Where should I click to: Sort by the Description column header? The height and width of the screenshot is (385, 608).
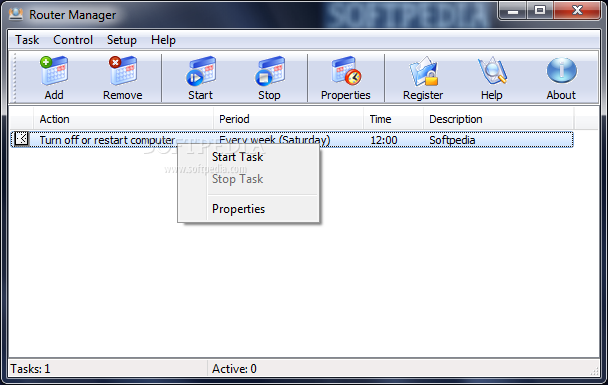click(x=499, y=119)
